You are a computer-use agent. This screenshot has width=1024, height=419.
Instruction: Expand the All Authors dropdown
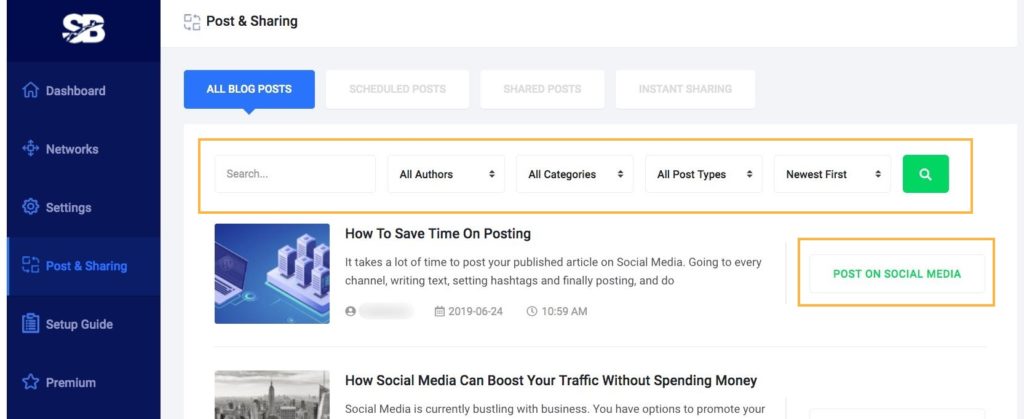(446, 174)
